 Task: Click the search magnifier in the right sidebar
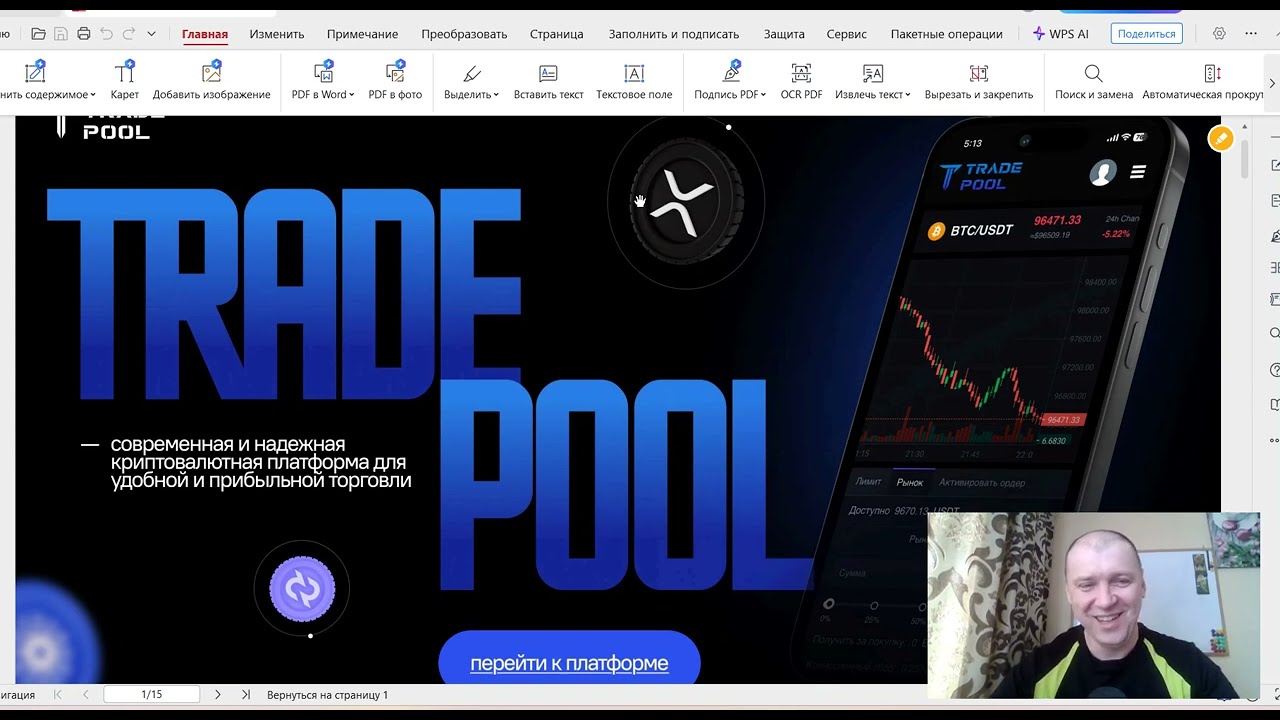(x=1275, y=333)
